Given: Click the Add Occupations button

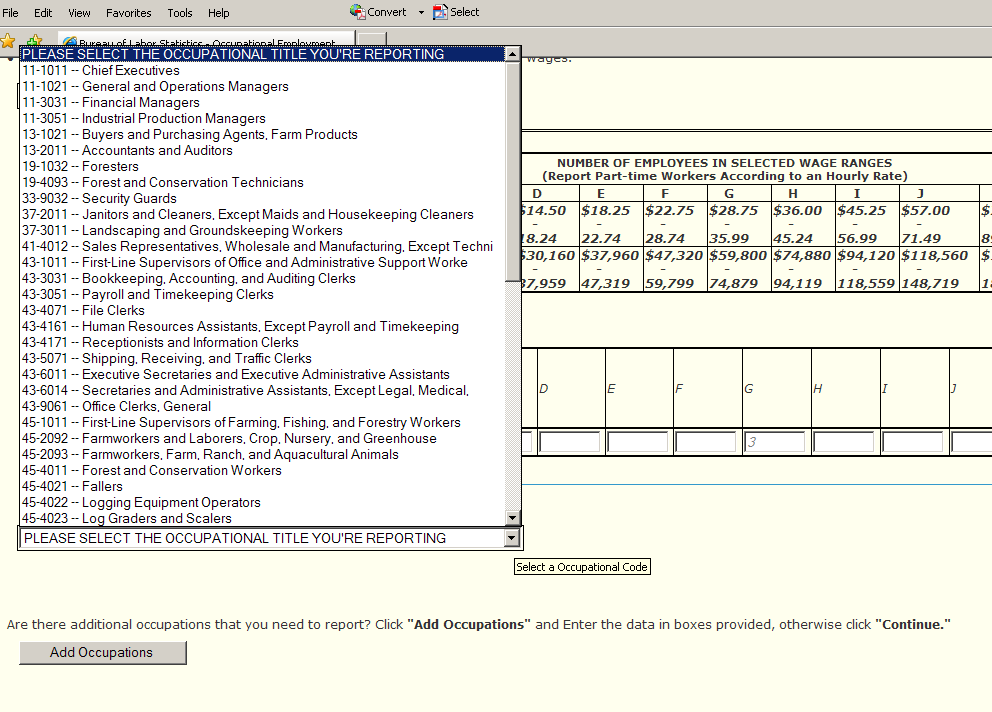Looking at the screenshot, I should 102,653.
